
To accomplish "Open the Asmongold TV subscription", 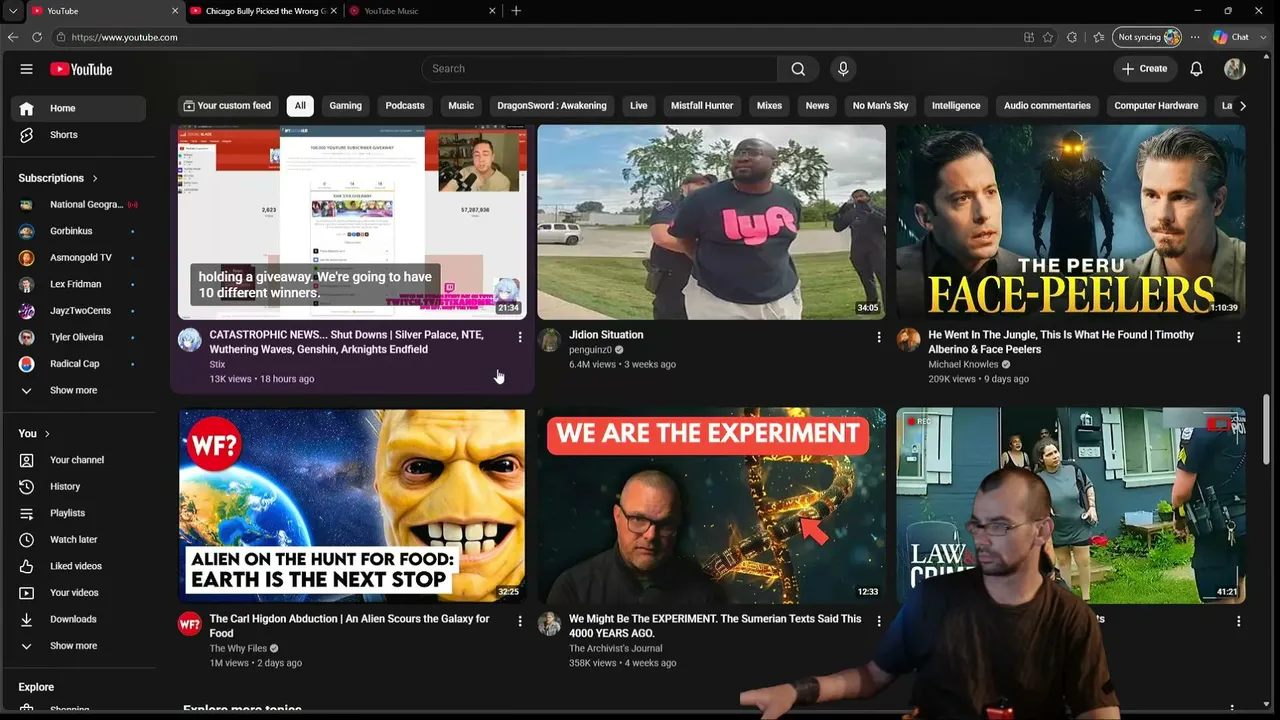I will click(78, 258).
